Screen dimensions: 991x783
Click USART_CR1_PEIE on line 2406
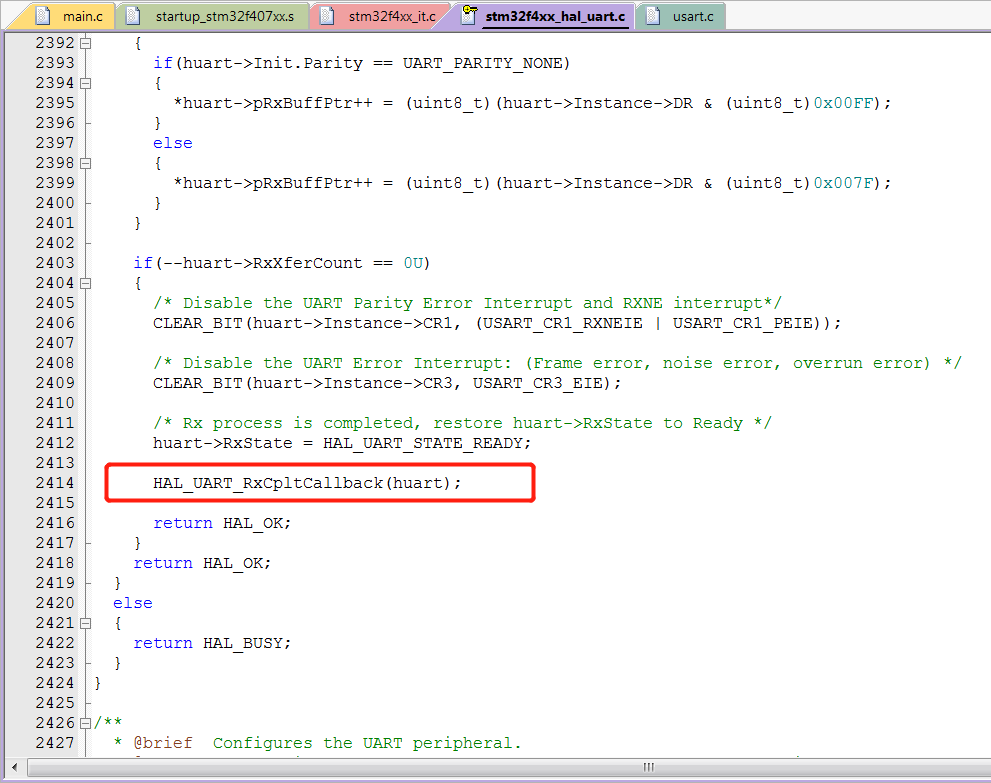coord(743,324)
